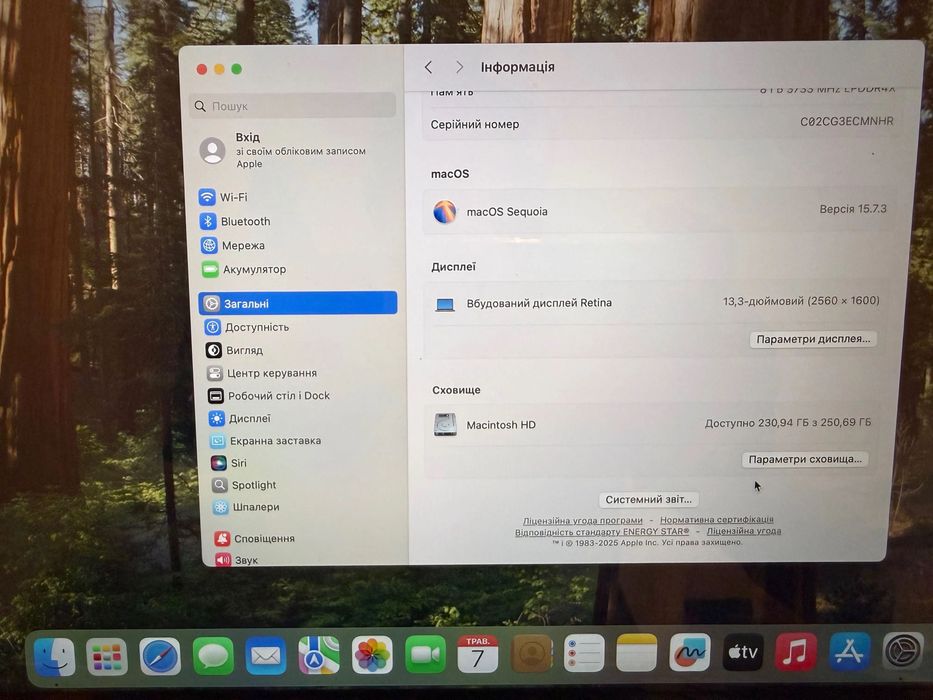The height and width of the screenshot is (700, 933).
Task: Open Reminders app in the Dock
Action: pyautogui.click(x=584, y=652)
